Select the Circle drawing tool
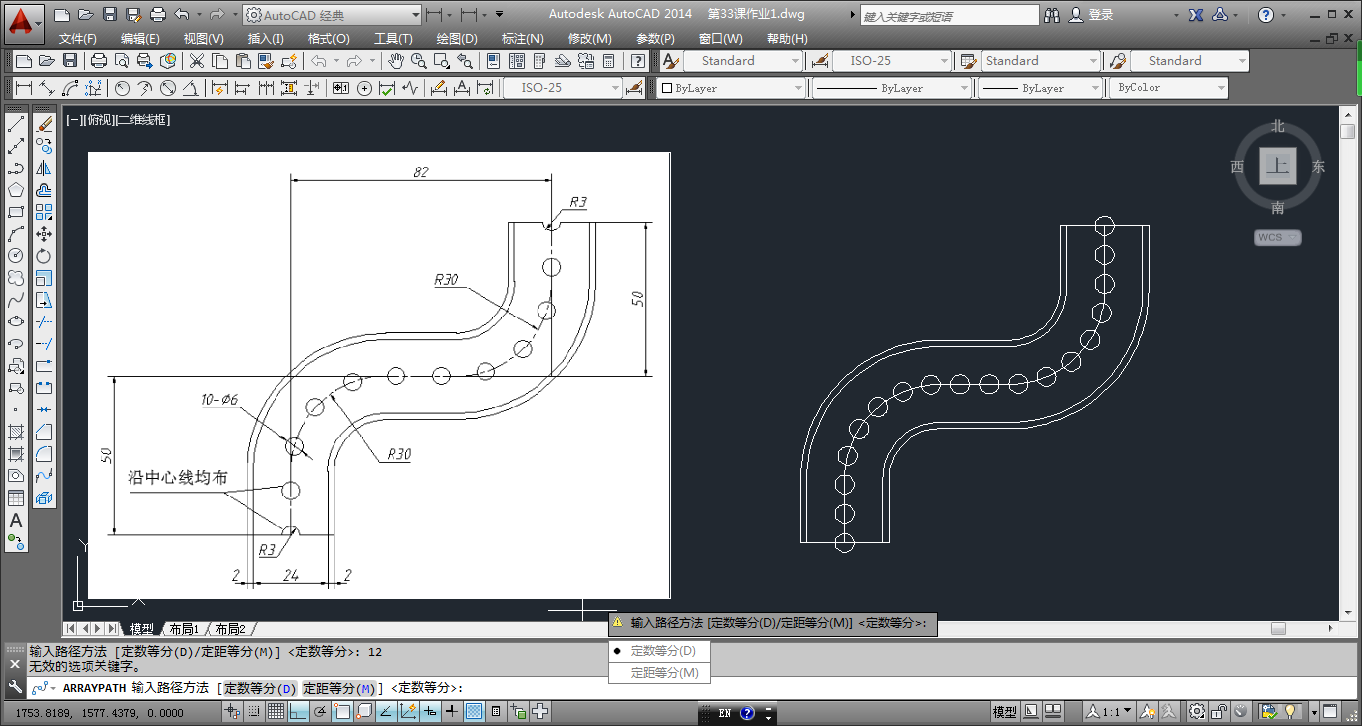 [16, 256]
